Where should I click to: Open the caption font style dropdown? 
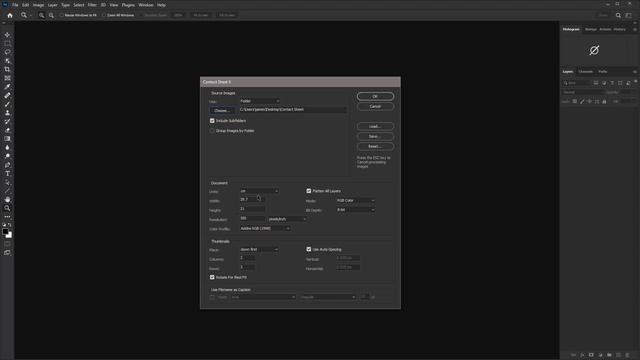328,297
